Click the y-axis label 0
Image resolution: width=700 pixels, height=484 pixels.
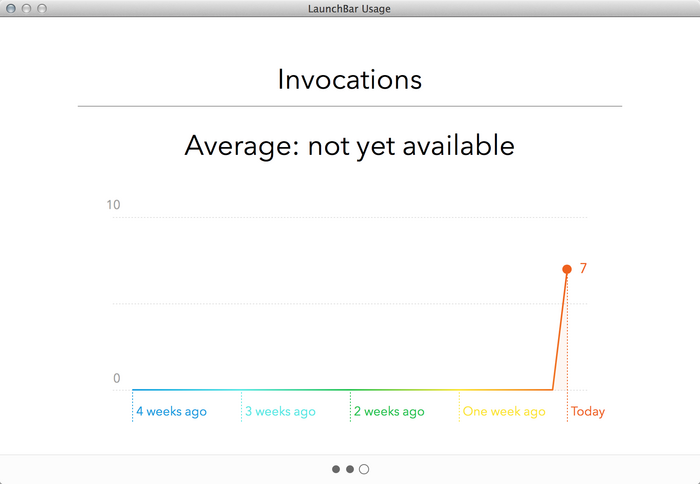(x=117, y=379)
